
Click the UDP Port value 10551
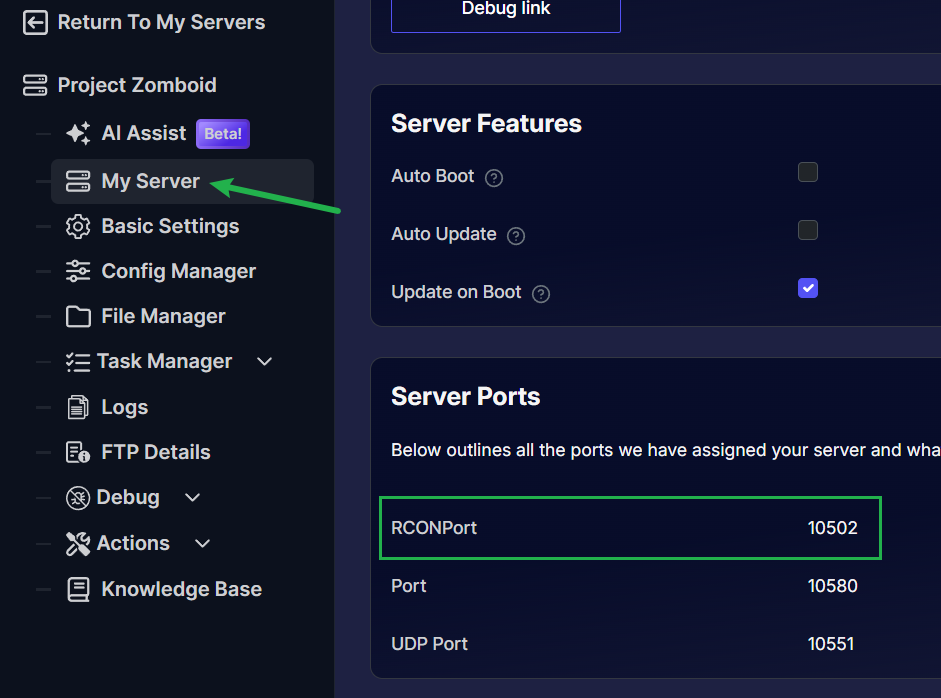pyautogui.click(x=831, y=644)
